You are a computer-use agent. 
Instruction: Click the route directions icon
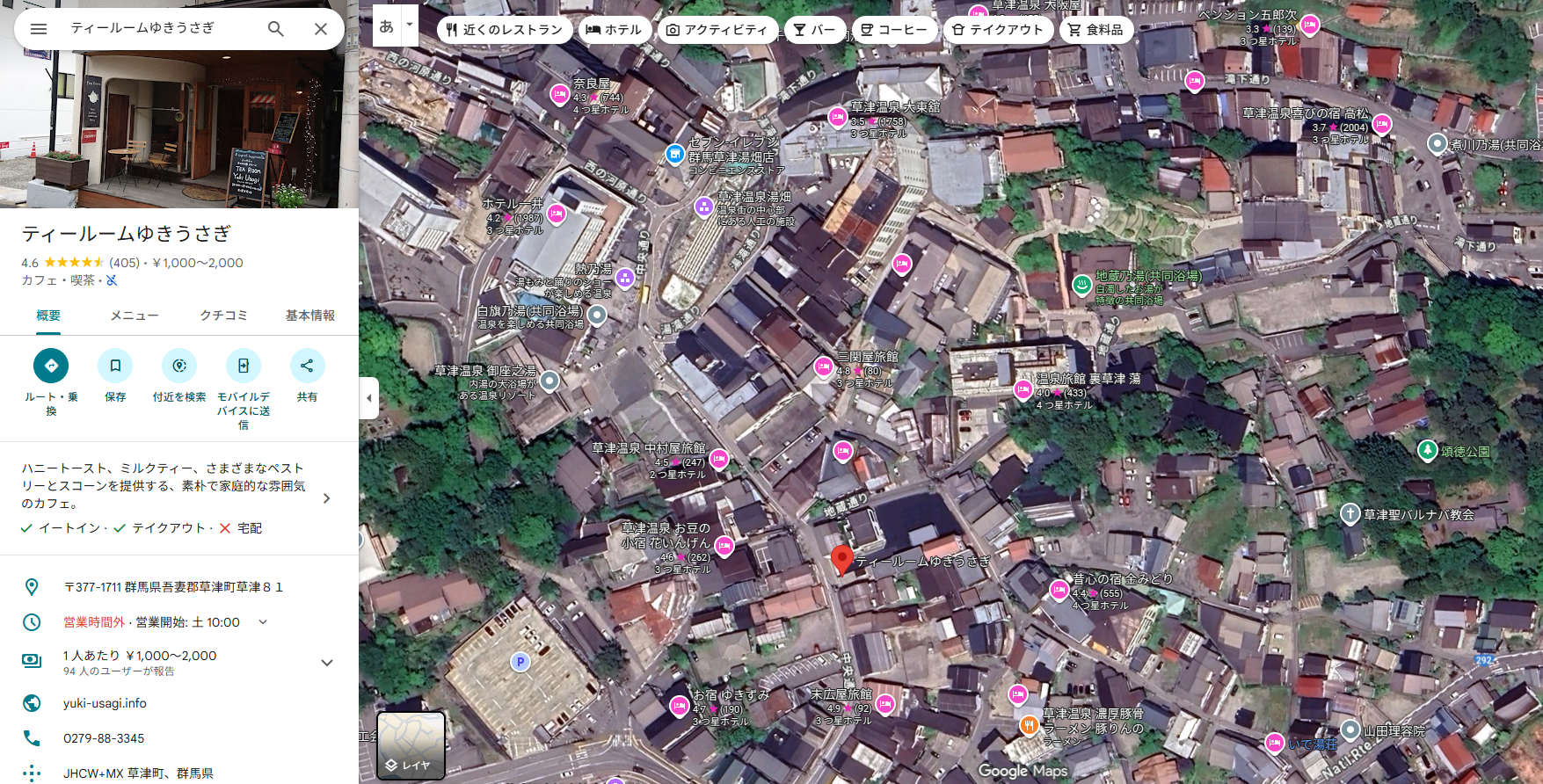click(51, 366)
